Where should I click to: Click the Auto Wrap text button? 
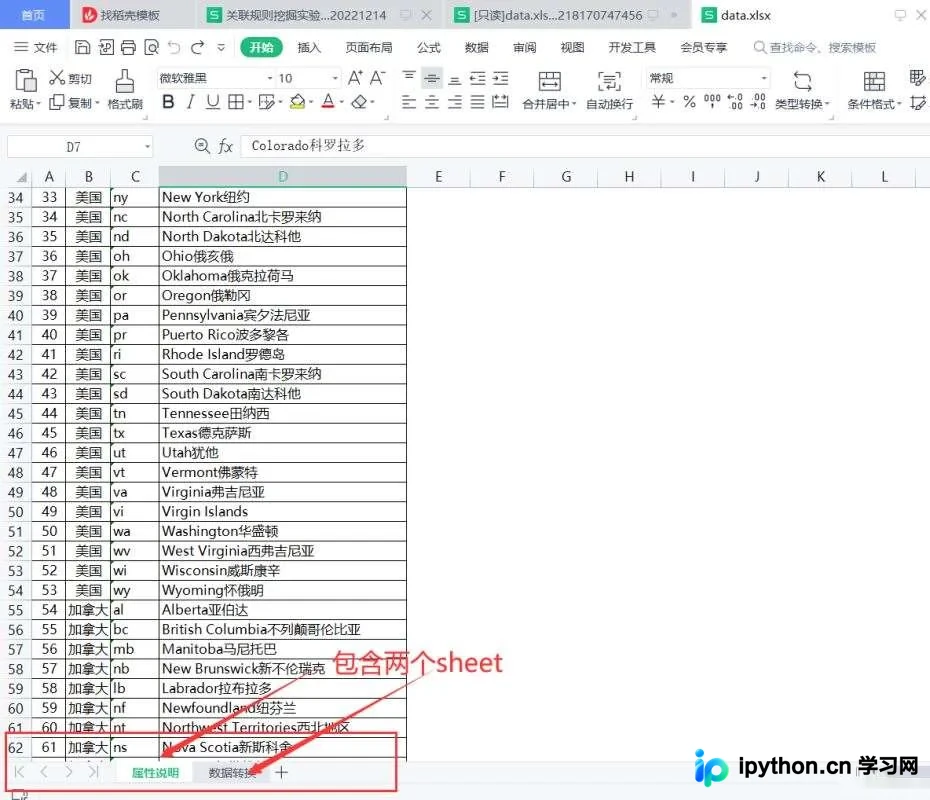point(610,90)
